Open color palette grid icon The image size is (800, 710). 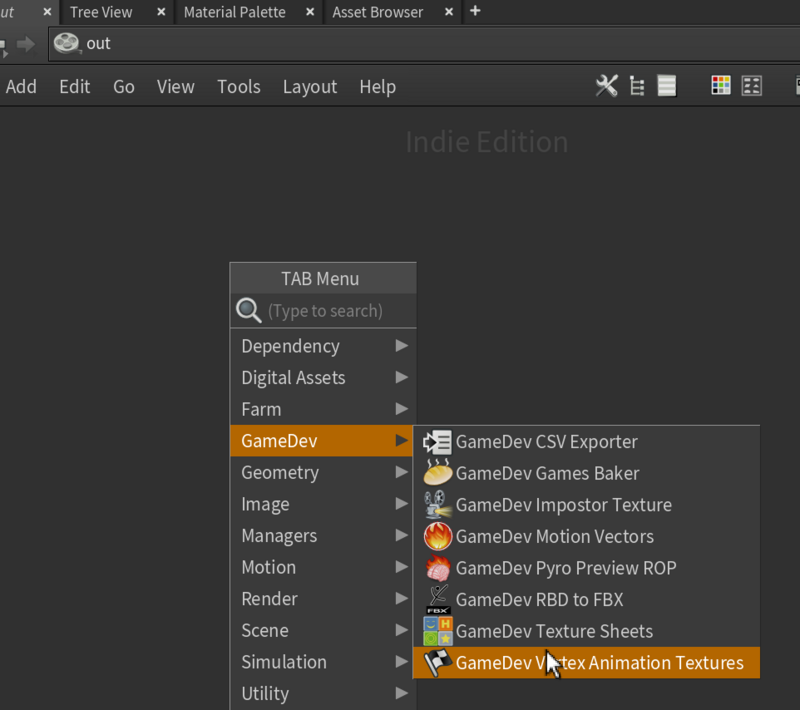(721, 86)
